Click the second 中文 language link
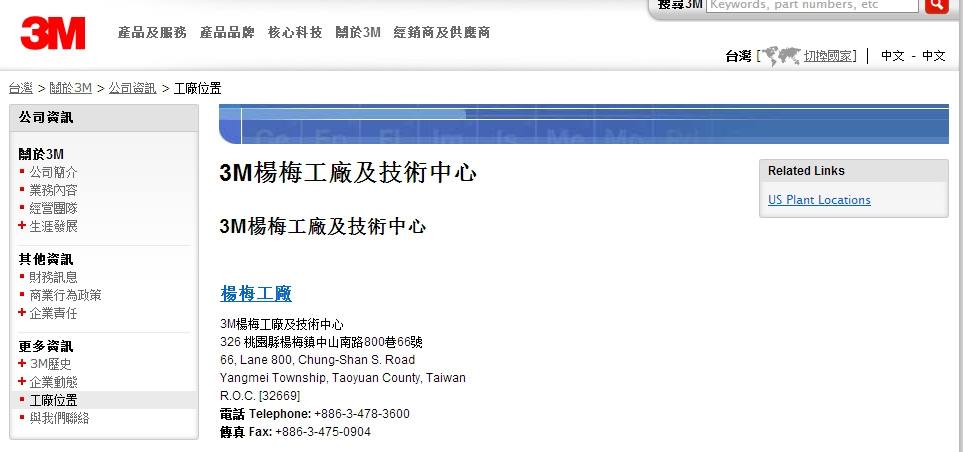The width and height of the screenshot is (963, 452). 934,56
